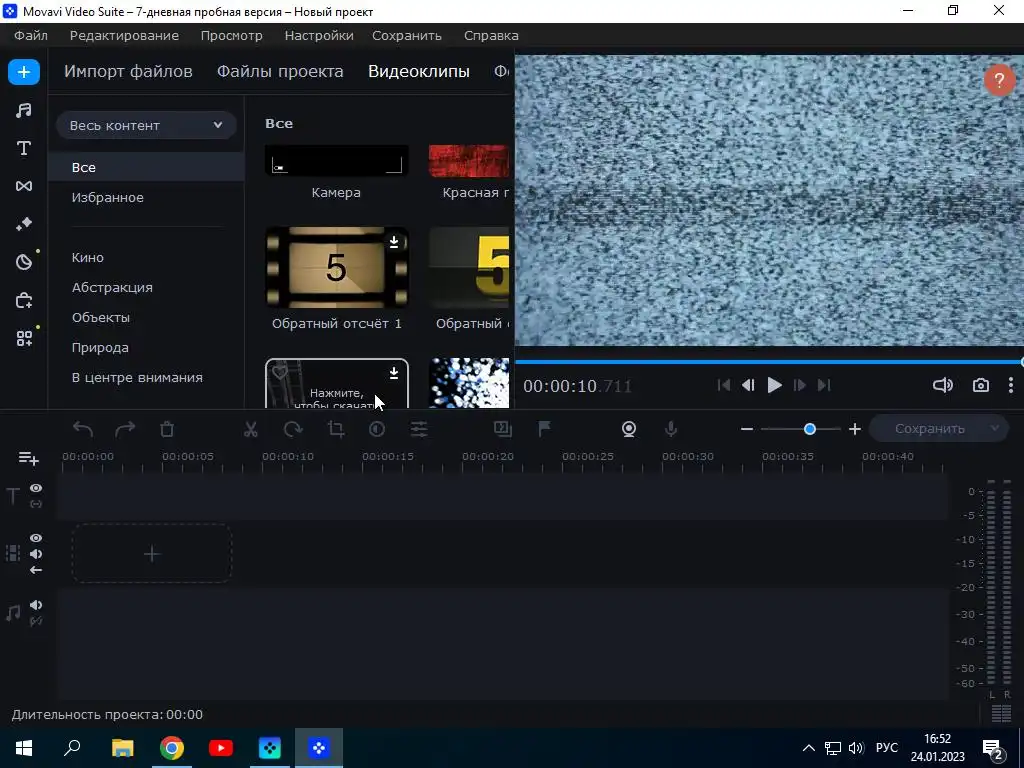Click the add track icon

[28, 458]
